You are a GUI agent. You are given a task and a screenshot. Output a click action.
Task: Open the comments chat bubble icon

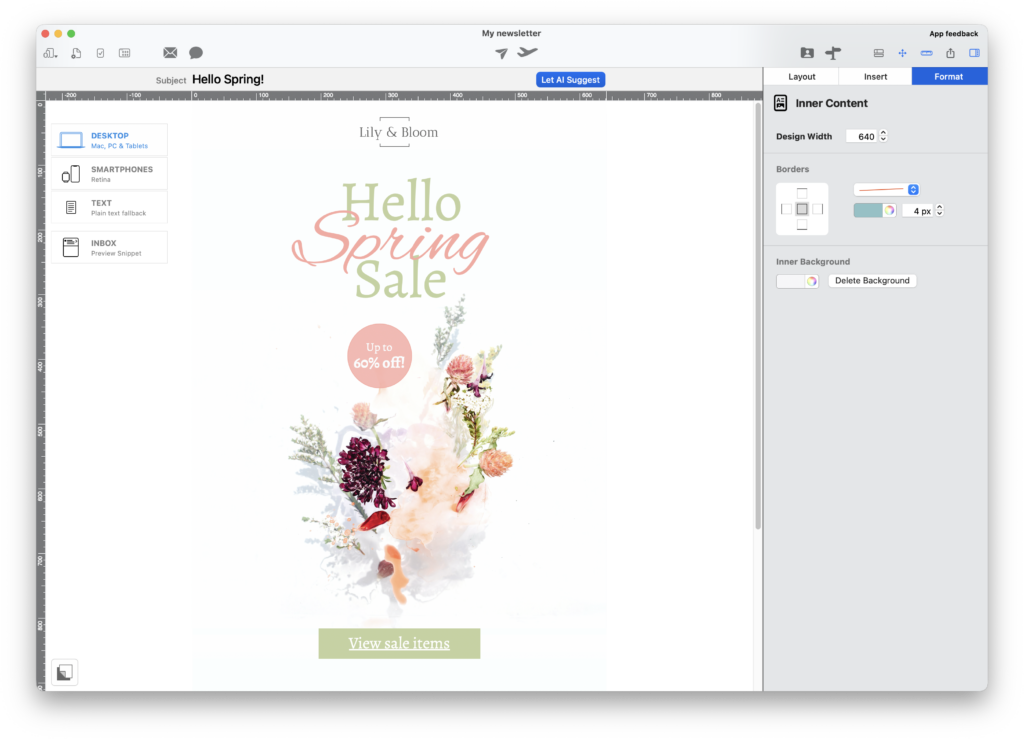[x=195, y=52]
